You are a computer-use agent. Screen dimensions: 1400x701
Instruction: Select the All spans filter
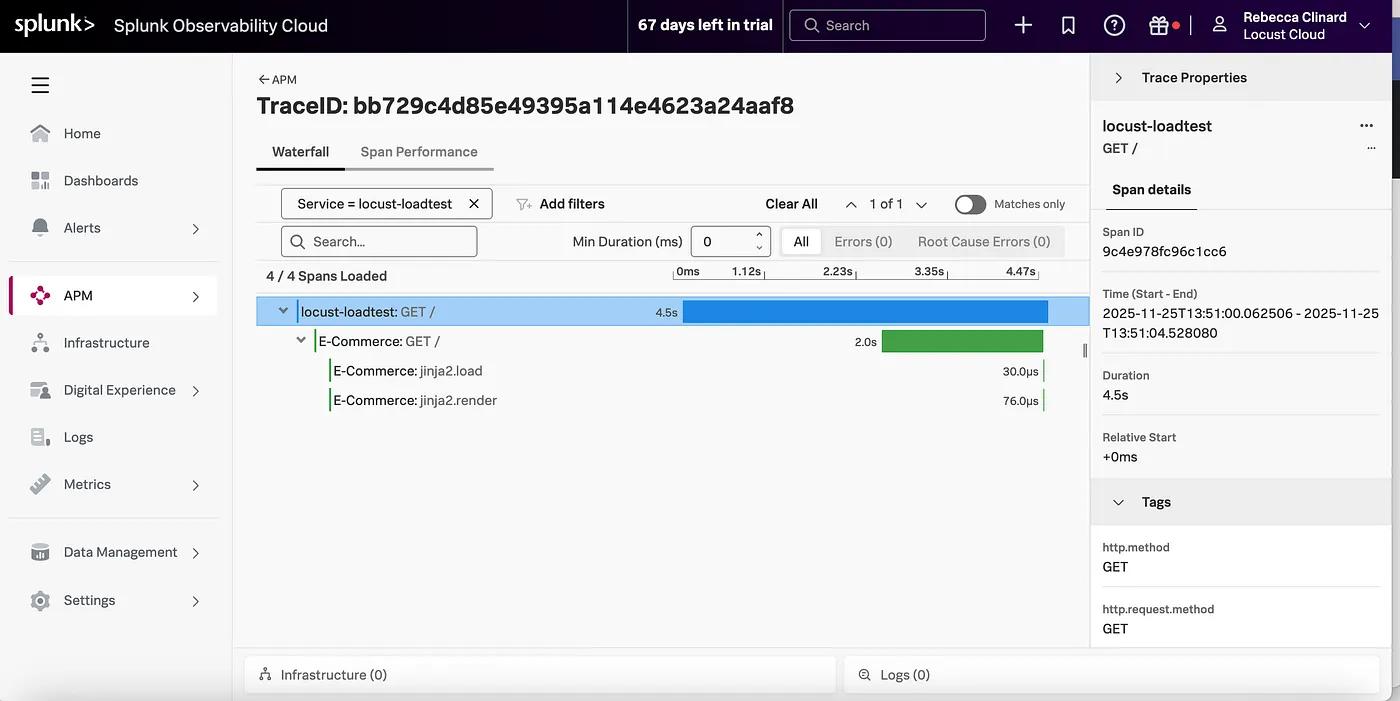pos(801,241)
